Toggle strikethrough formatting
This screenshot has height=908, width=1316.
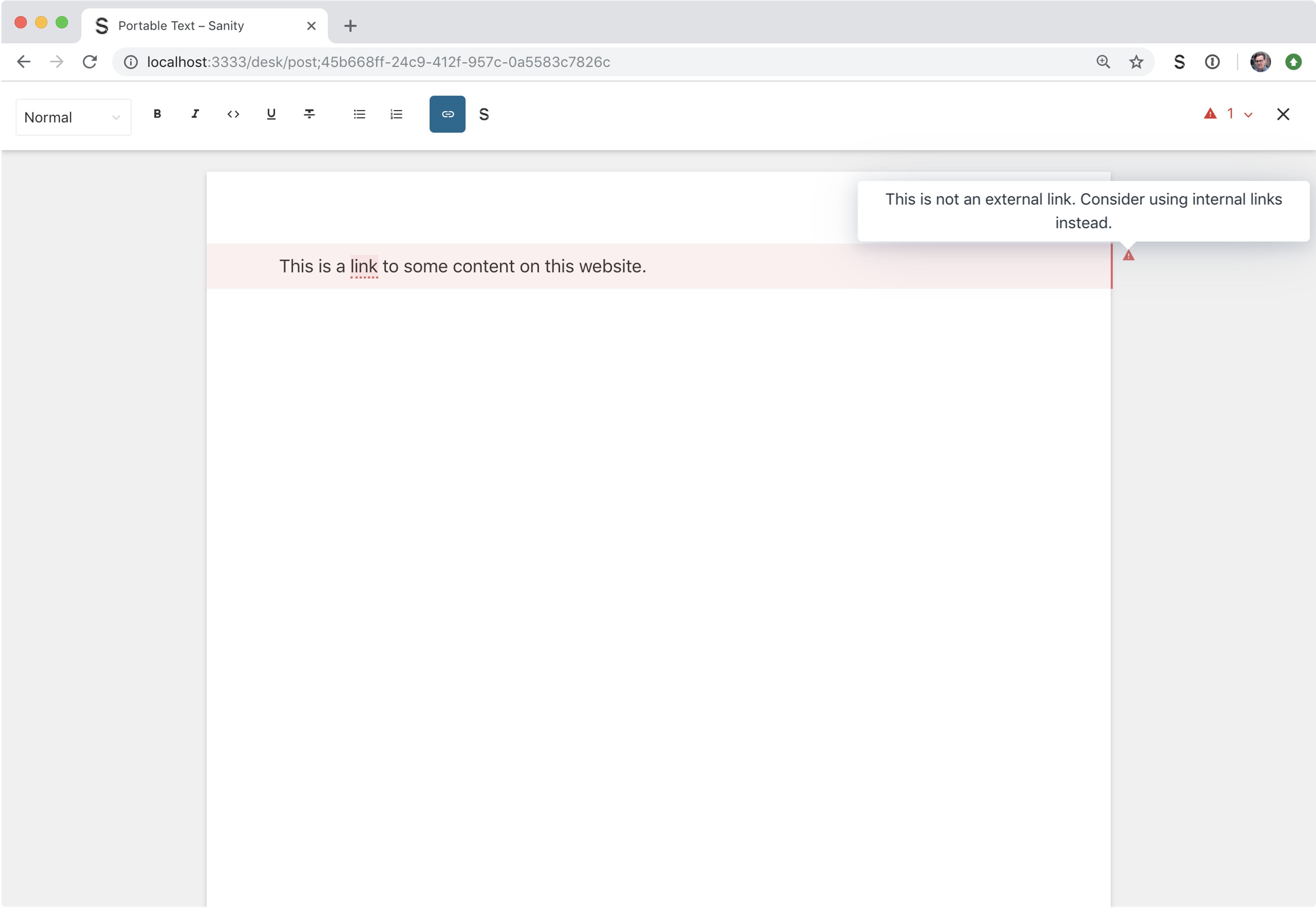tap(309, 114)
